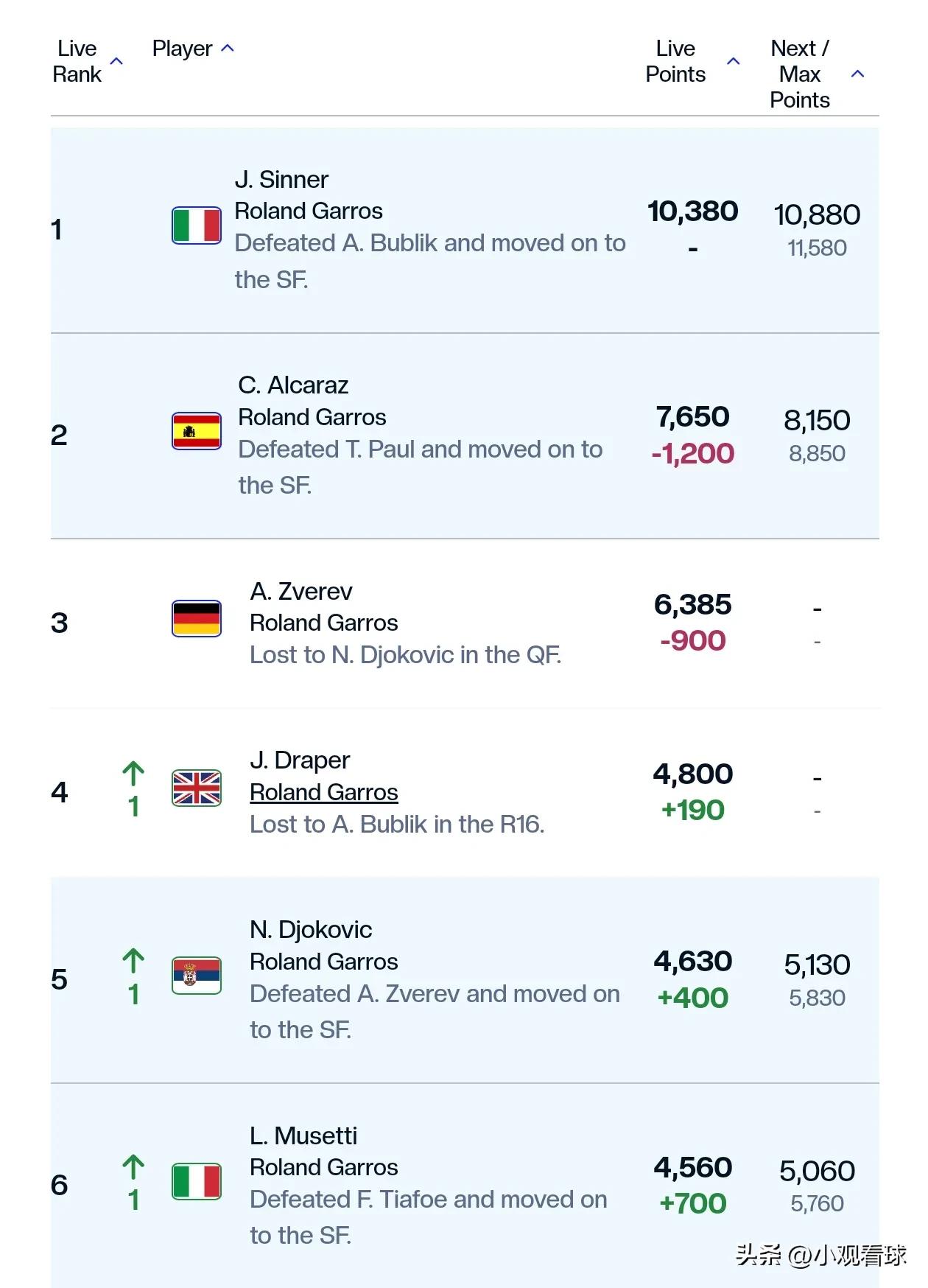This screenshot has width=928, height=1288.
Task: Sort by Next / Max Points chevron
Action: [x=857, y=74]
